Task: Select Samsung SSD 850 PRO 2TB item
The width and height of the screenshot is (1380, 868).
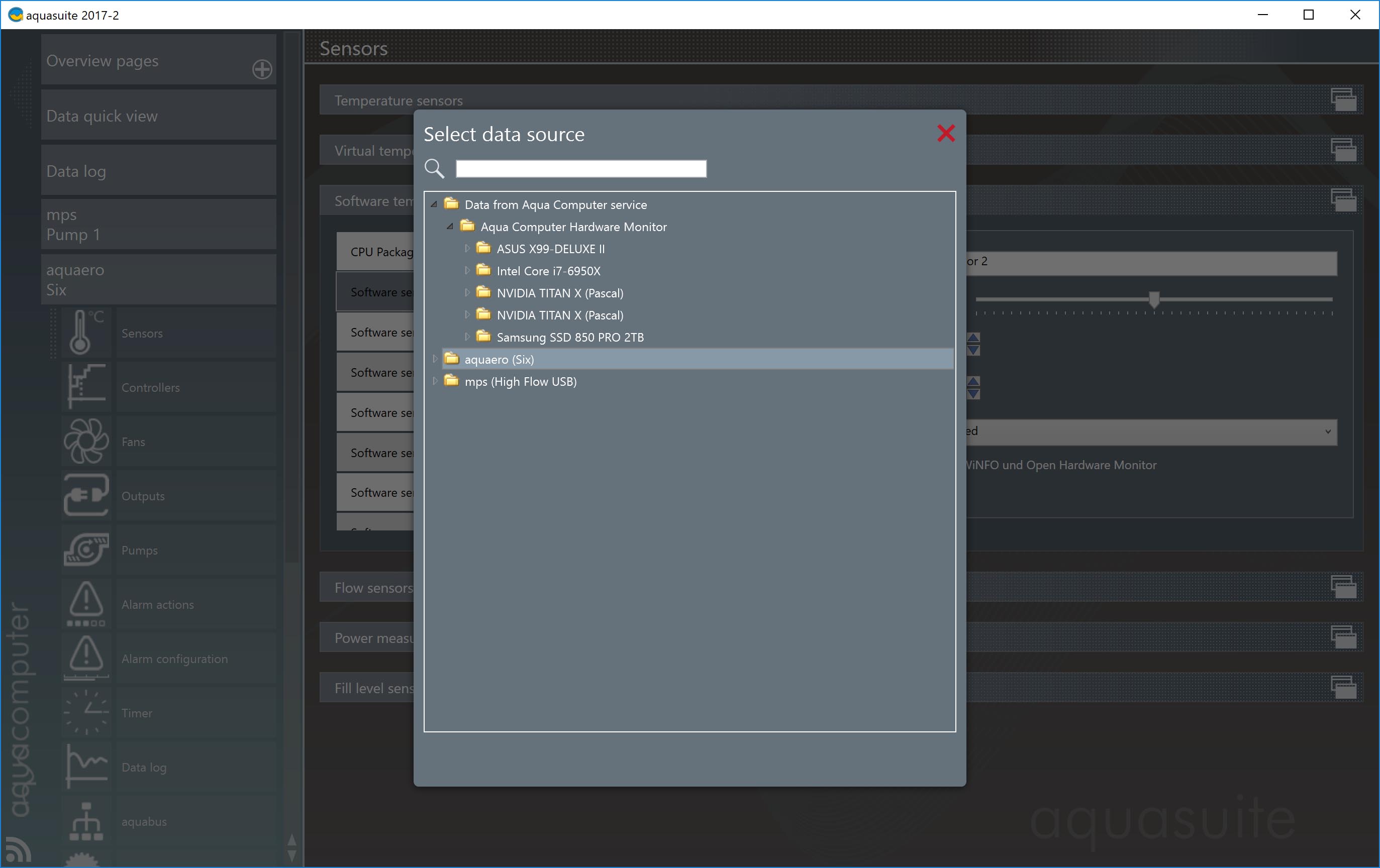Action: pyautogui.click(x=570, y=338)
